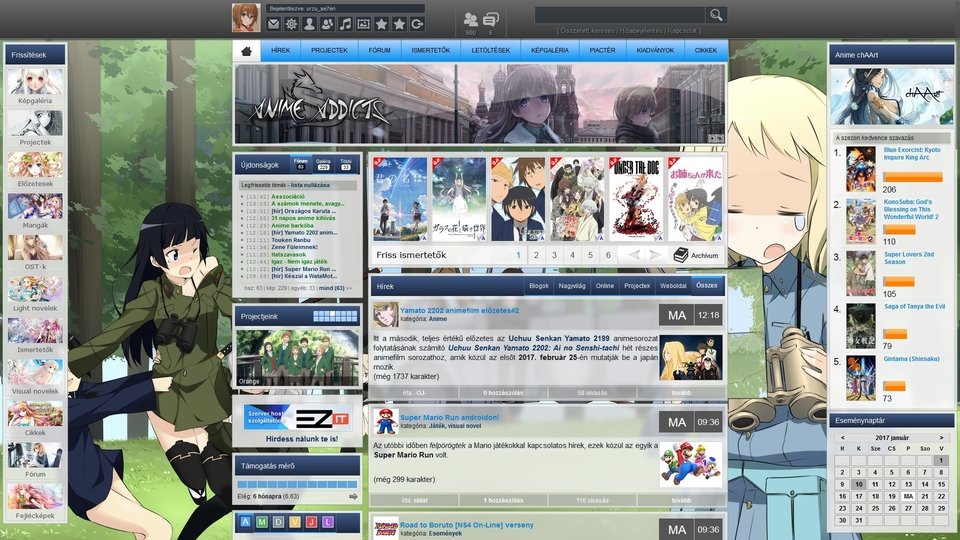
Task: Click the Támogatás mérő progress bar
Action: coord(297,484)
